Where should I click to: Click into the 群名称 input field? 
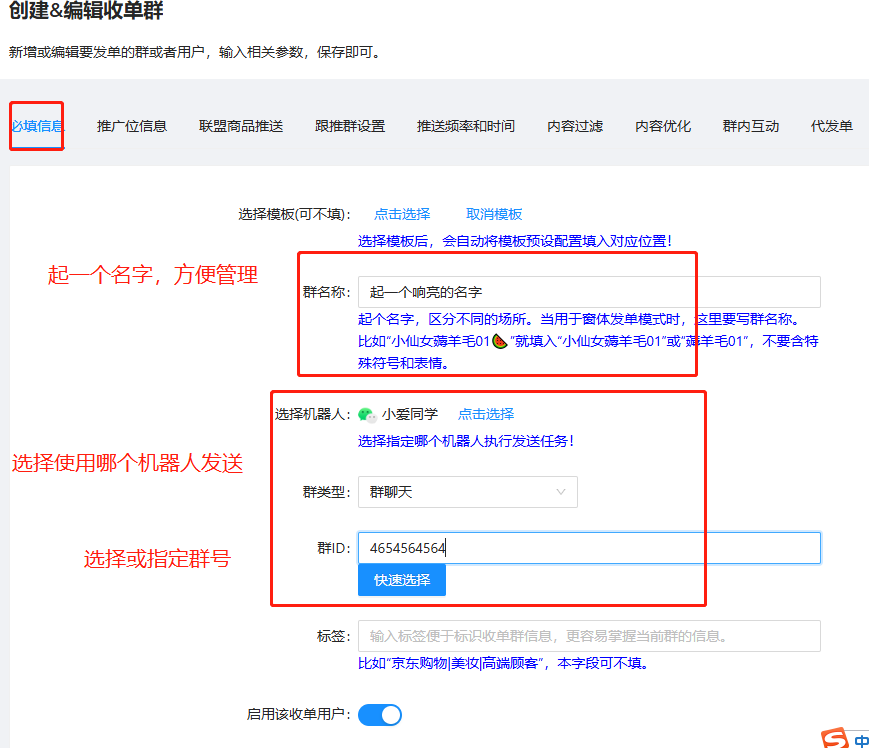coord(589,292)
